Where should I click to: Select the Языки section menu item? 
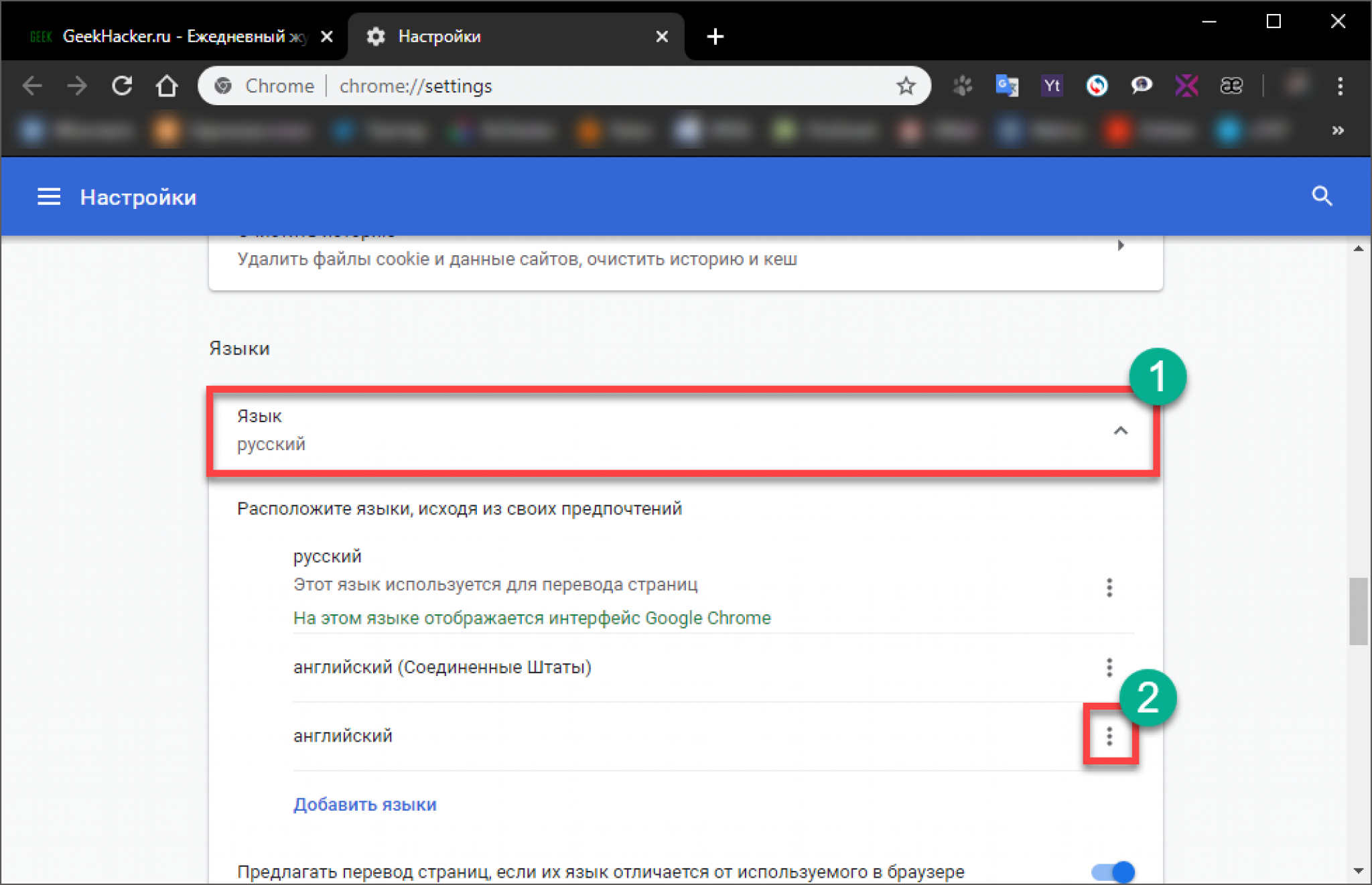coord(236,349)
